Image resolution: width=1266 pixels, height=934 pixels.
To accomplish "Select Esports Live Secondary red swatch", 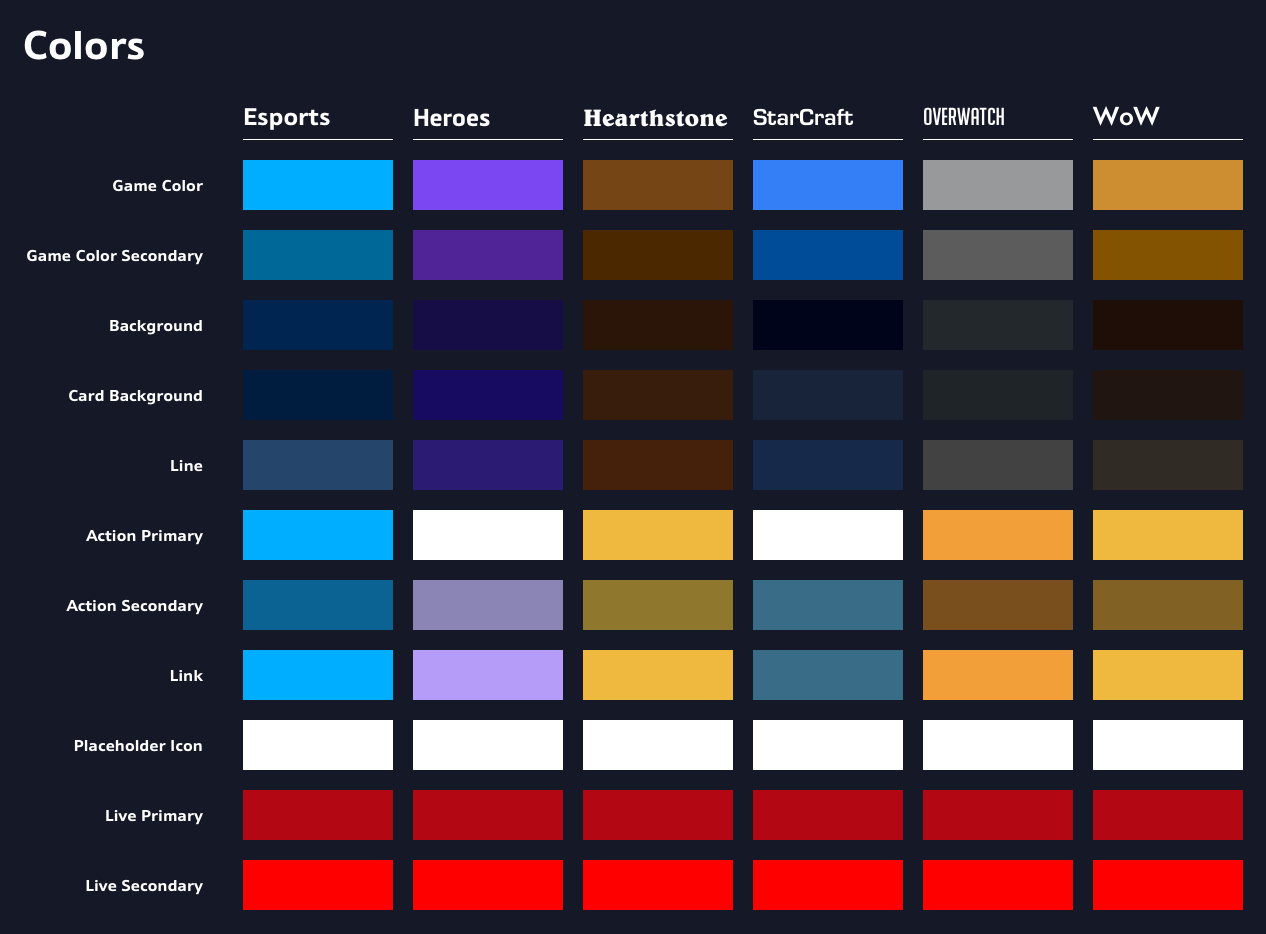I will [318, 885].
